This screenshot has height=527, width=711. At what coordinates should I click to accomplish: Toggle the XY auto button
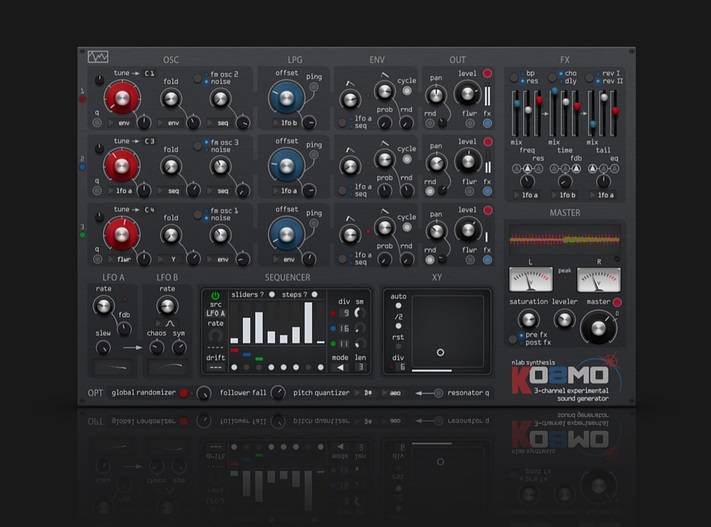[399, 306]
